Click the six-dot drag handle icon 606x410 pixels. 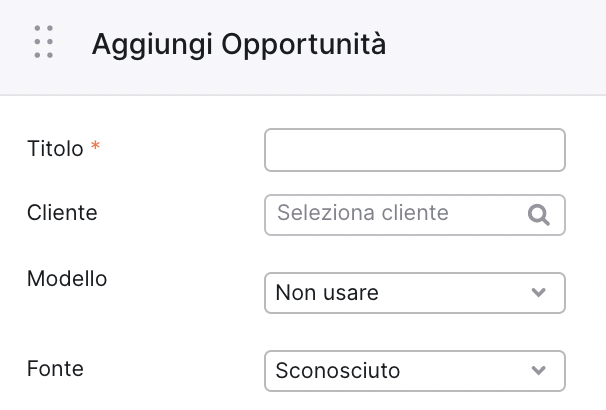point(44,42)
